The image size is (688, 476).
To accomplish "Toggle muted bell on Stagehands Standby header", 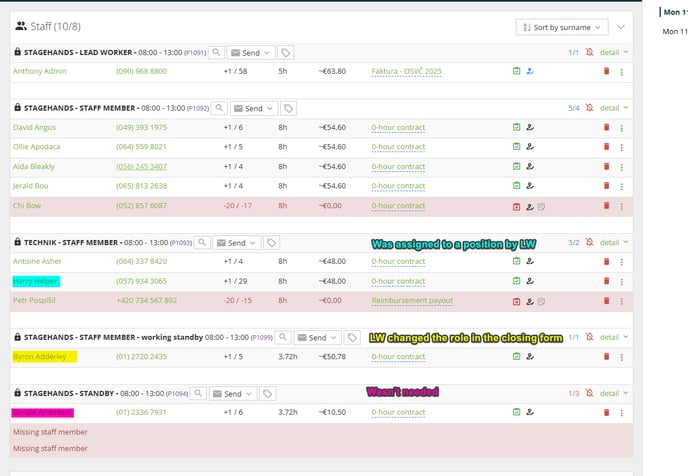I will pyautogui.click(x=589, y=393).
